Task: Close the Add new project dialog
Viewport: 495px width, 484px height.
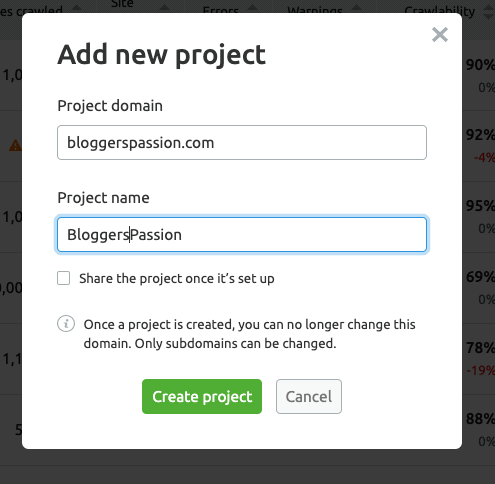Action: [x=440, y=35]
